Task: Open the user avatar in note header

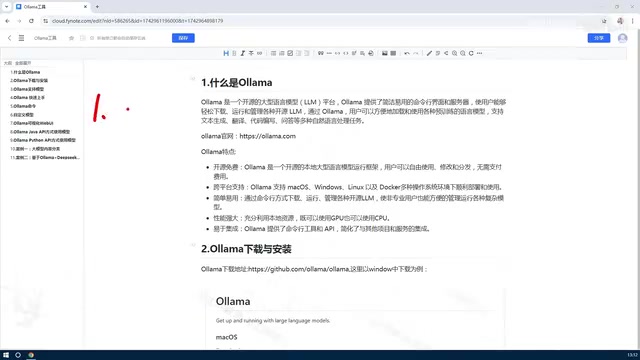Action: point(622,38)
